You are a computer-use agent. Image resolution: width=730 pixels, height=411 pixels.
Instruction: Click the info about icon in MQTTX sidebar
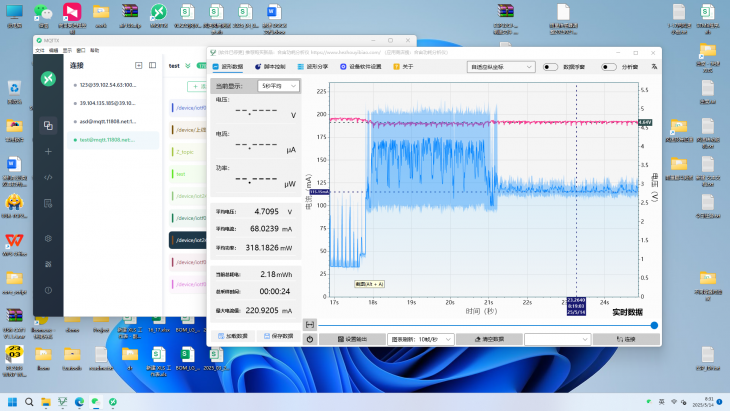[48, 290]
